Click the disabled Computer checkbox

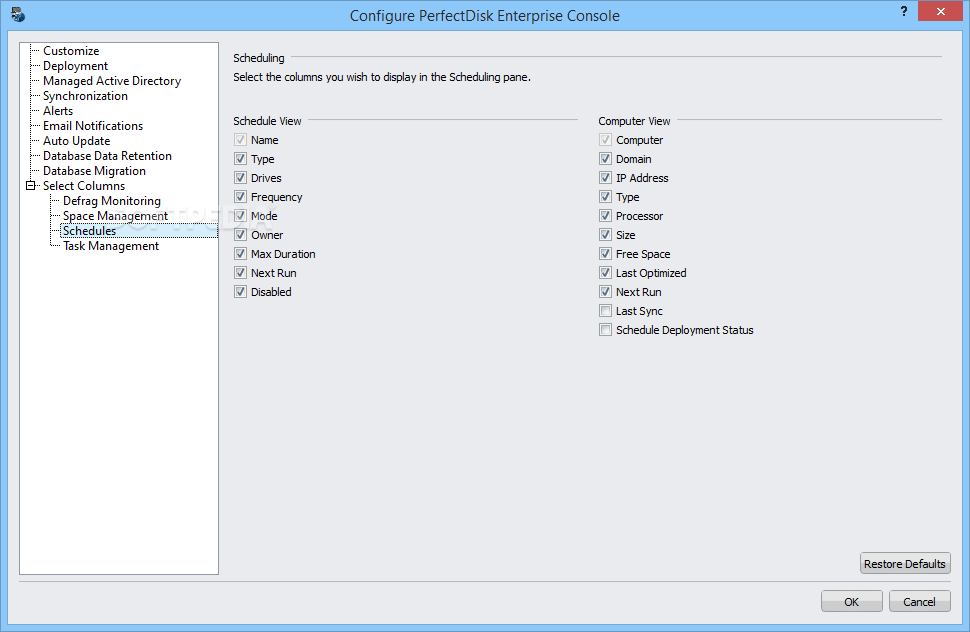[x=606, y=140]
